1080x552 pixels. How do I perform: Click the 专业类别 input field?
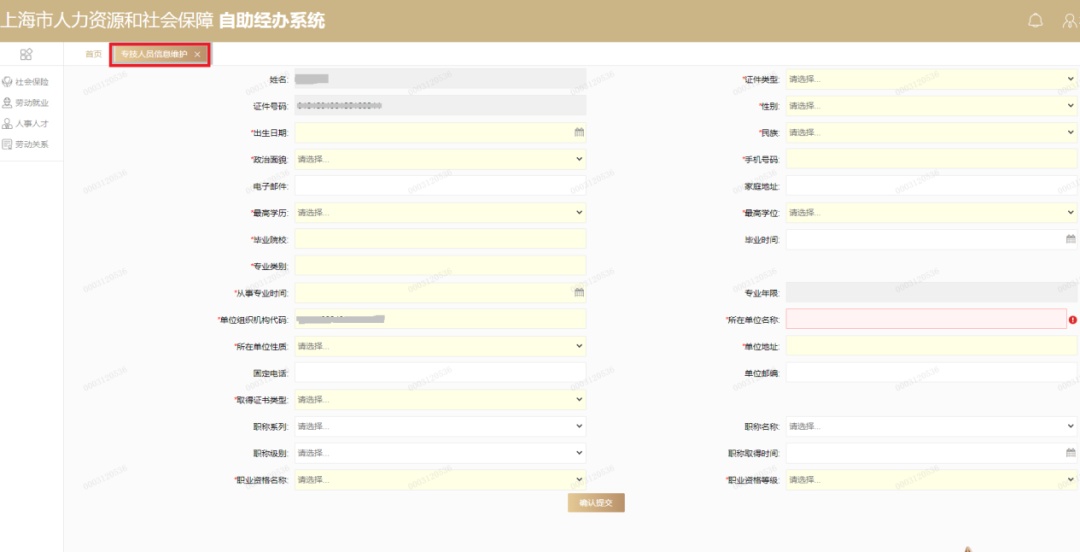click(x=440, y=266)
